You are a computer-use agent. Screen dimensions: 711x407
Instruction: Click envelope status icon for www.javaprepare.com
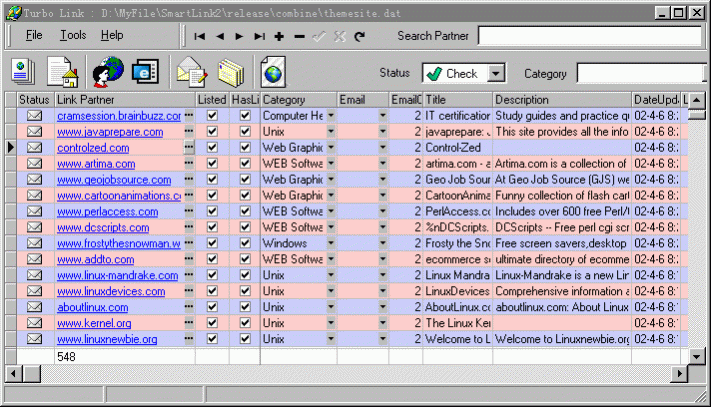pos(34,132)
